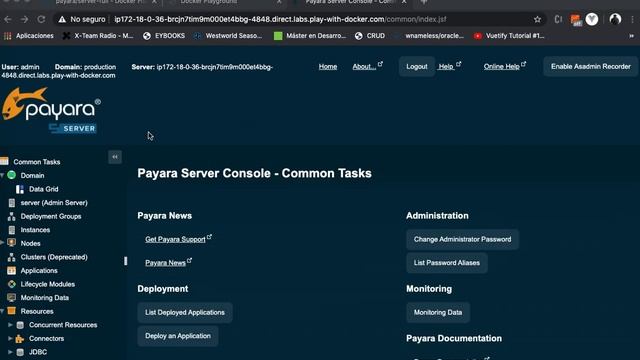This screenshot has width=640, height=360.
Task: Click the Common Tasks tree icon
Action: click(4, 161)
